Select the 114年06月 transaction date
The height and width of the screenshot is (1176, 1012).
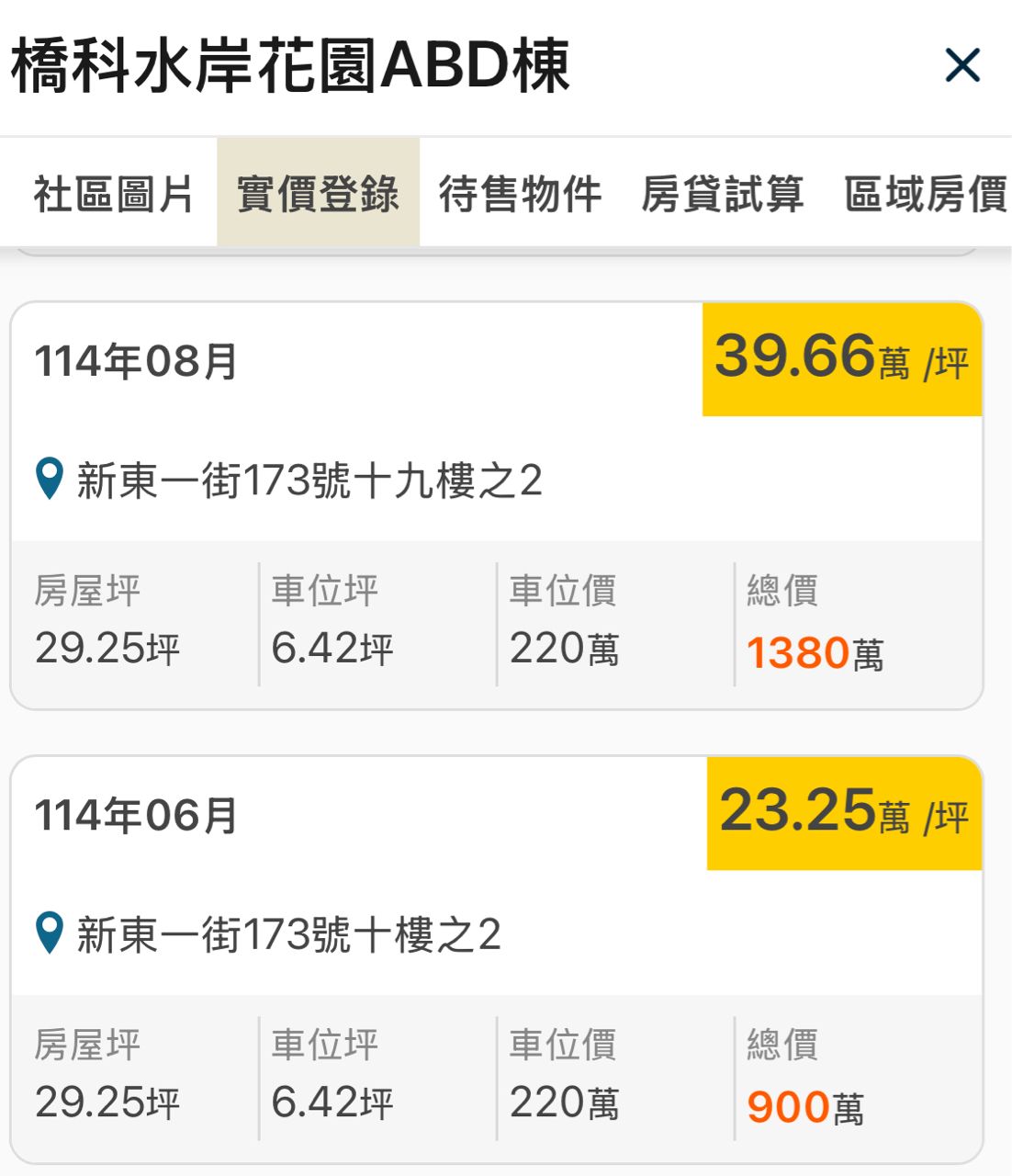tap(136, 815)
